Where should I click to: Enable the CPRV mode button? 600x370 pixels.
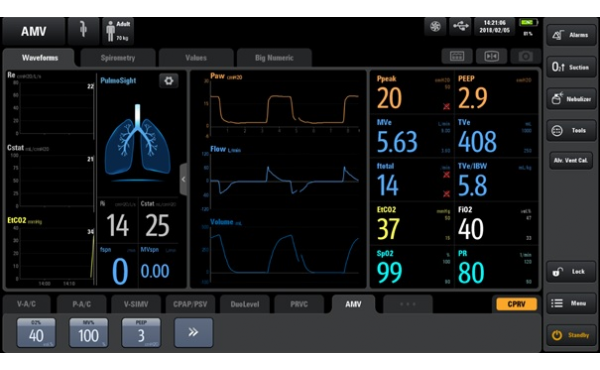516,304
